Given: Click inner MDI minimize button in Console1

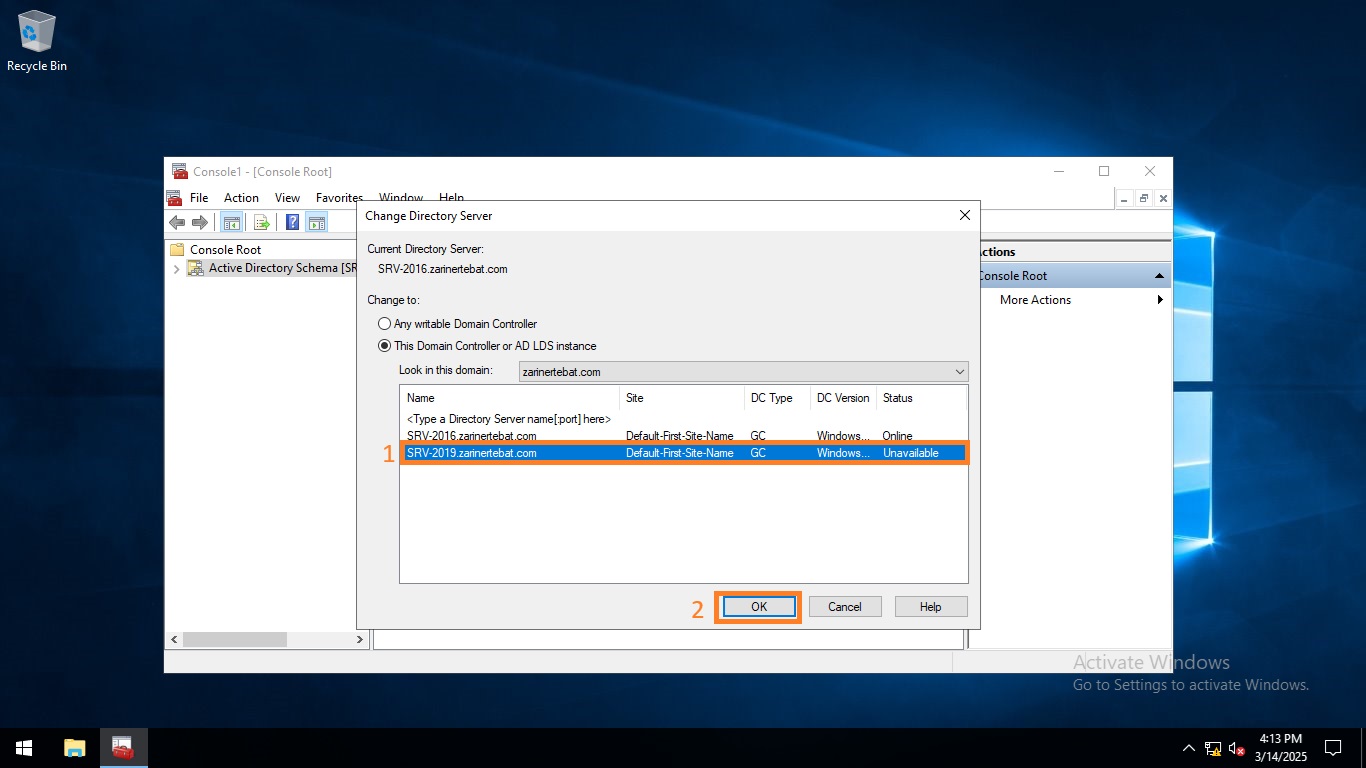Looking at the screenshot, I should 1126,199.
